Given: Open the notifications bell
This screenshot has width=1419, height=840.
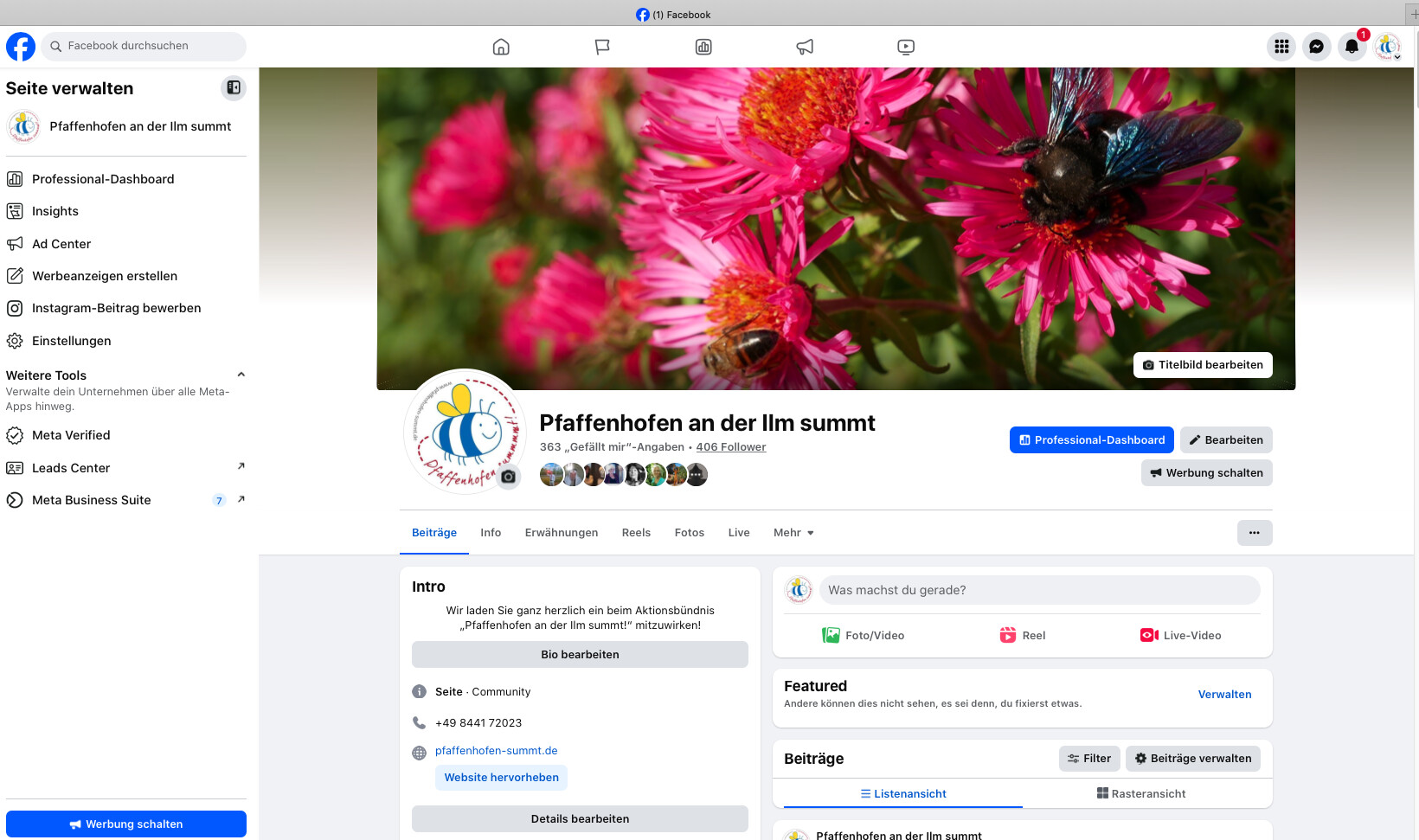Looking at the screenshot, I should click(1352, 47).
